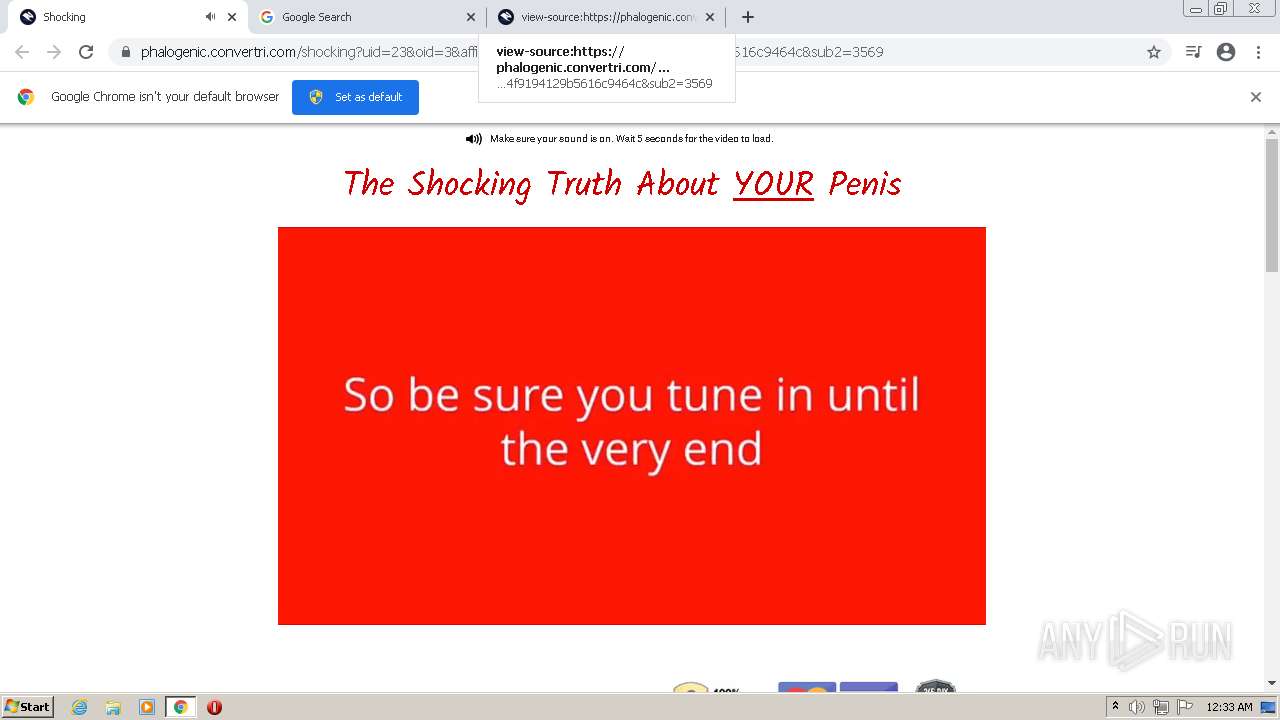Switch to the Google Search tab

pyautogui.click(x=368, y=17)
